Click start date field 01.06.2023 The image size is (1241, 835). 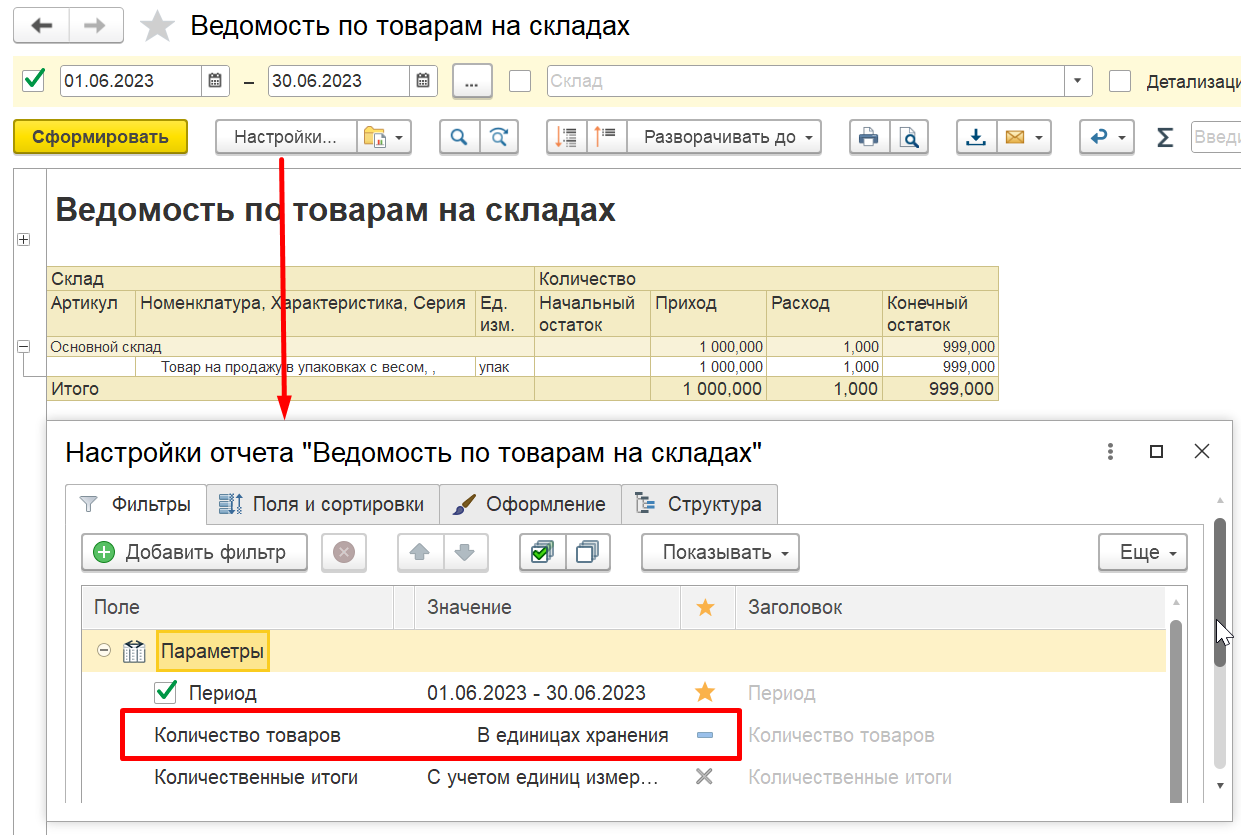tap(132, 81)
